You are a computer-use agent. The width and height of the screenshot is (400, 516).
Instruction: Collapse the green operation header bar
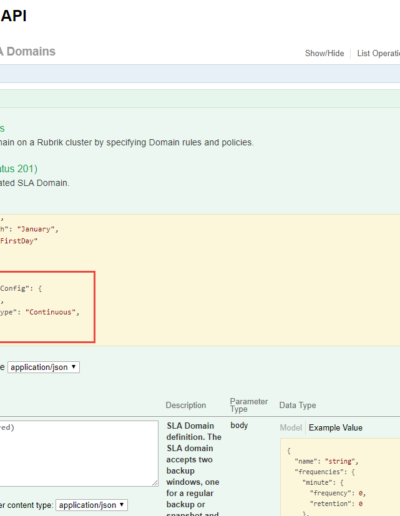(x=200, y=99)
